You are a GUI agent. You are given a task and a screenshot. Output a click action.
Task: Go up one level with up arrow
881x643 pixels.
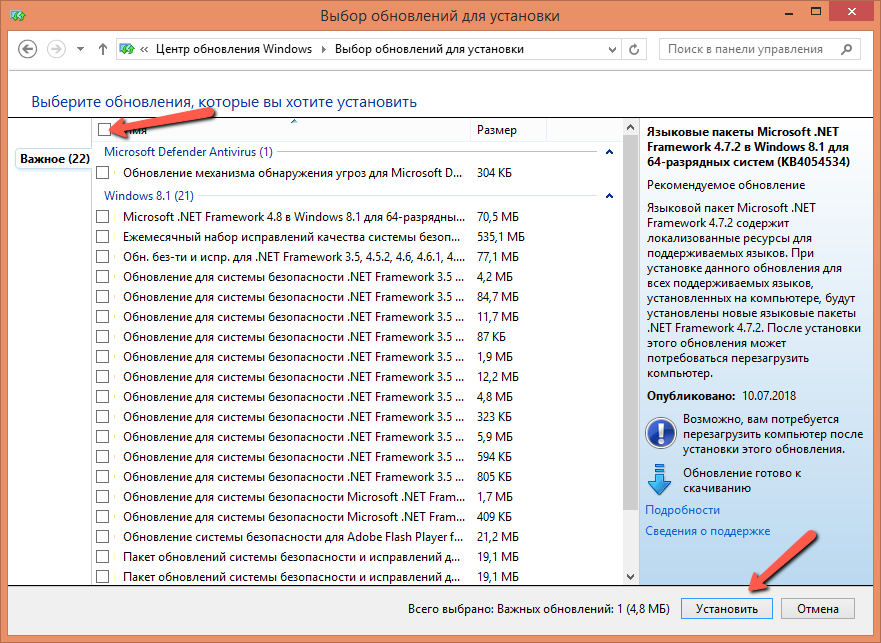pyautogui.click(x=102, y=49)
